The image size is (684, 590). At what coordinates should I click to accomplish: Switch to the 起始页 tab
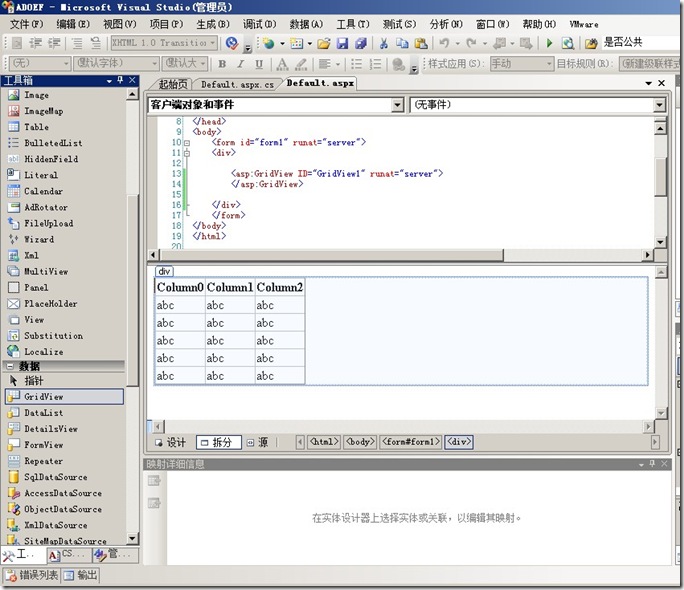pyautogui.click(x=173, y=84)
